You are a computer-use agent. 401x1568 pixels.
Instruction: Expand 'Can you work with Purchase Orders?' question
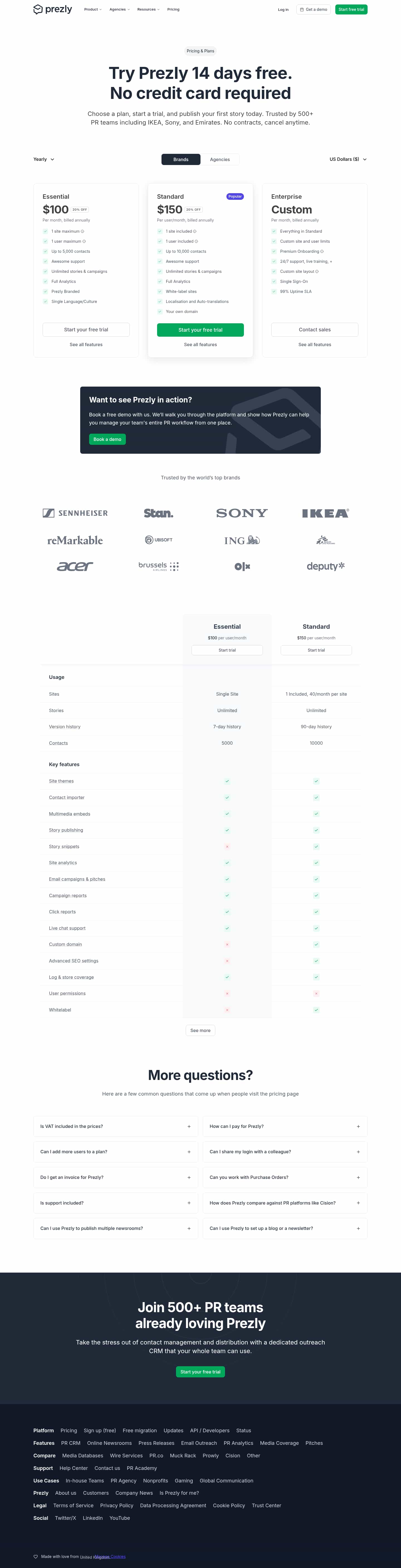pos(285,1177)
